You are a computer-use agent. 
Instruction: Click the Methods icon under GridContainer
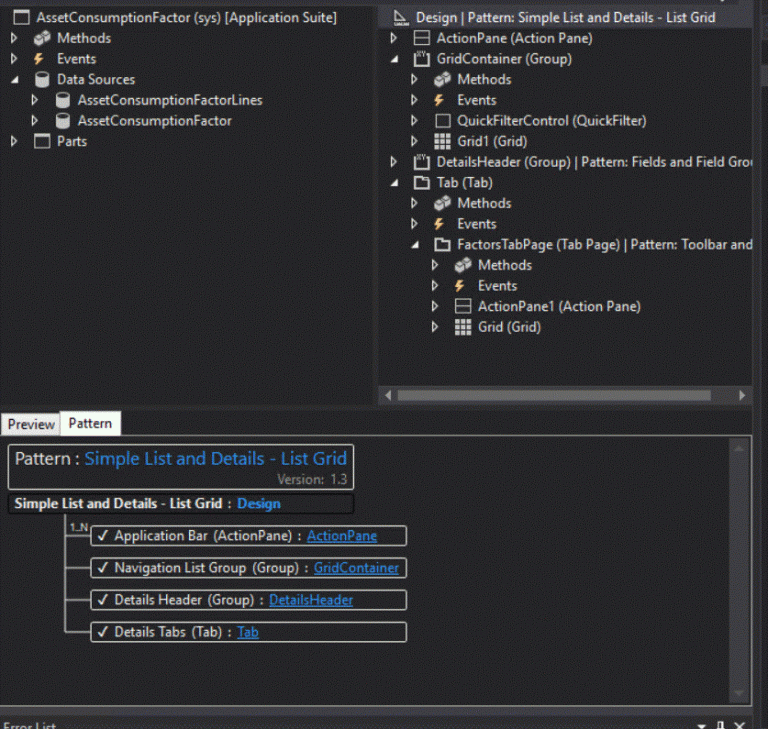point(443,80)
